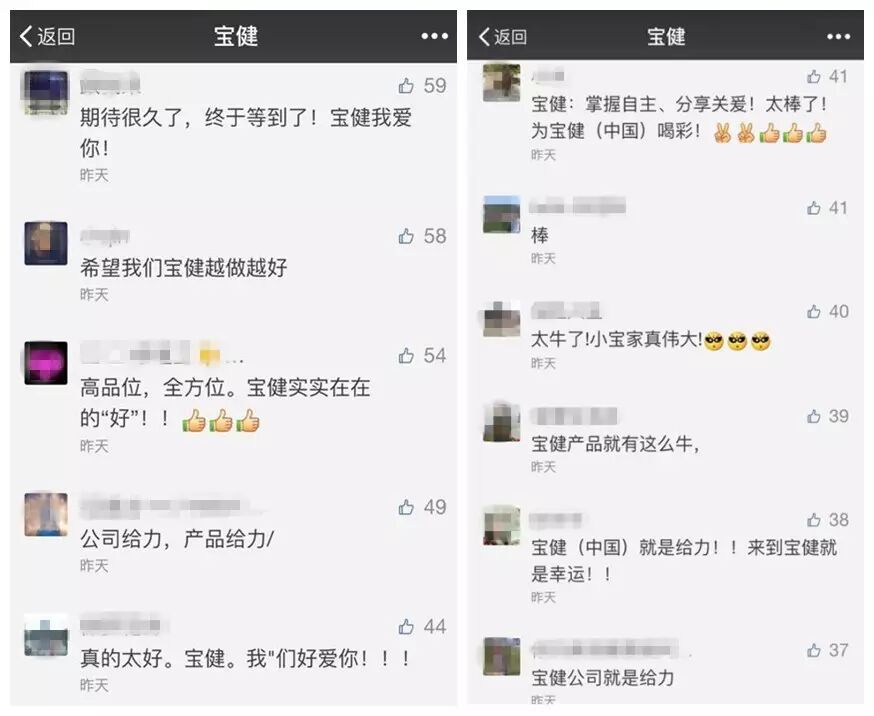Image resolution: width=874 pixels, height=716 pixels.
Task: Tap thumbs-up on the 40-like comment
Action: pos(814,311)
